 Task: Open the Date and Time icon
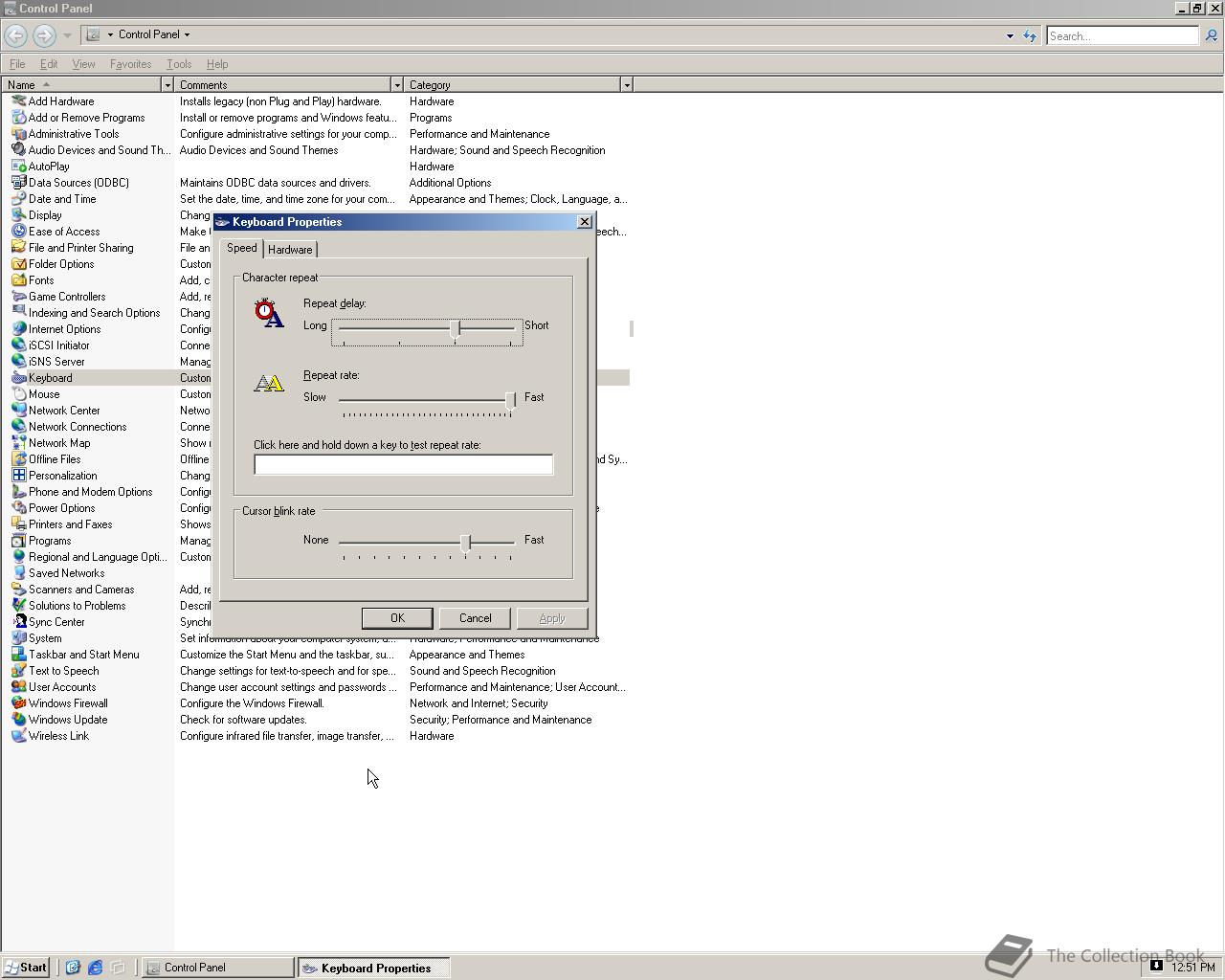18,199
